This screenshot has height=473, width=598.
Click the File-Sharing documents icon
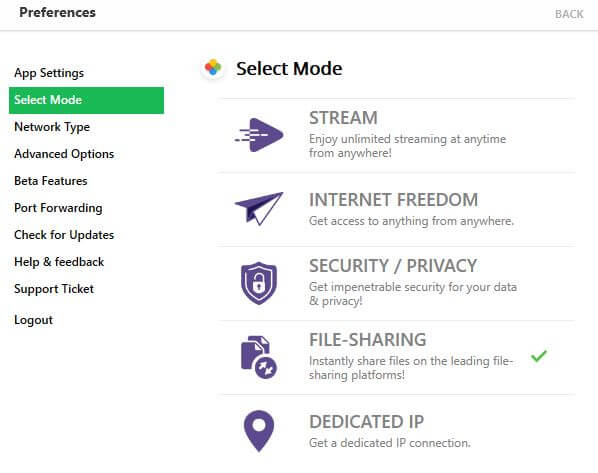pyautogui.click(x=259, y=357)
